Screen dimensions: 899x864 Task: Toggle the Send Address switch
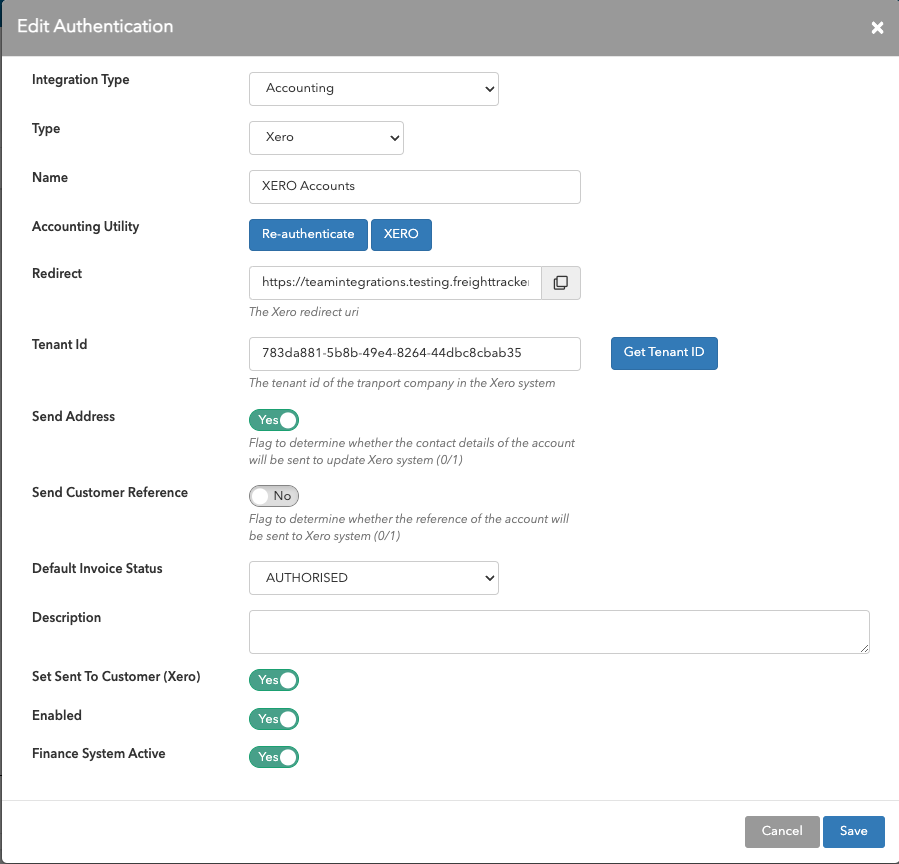274,420
